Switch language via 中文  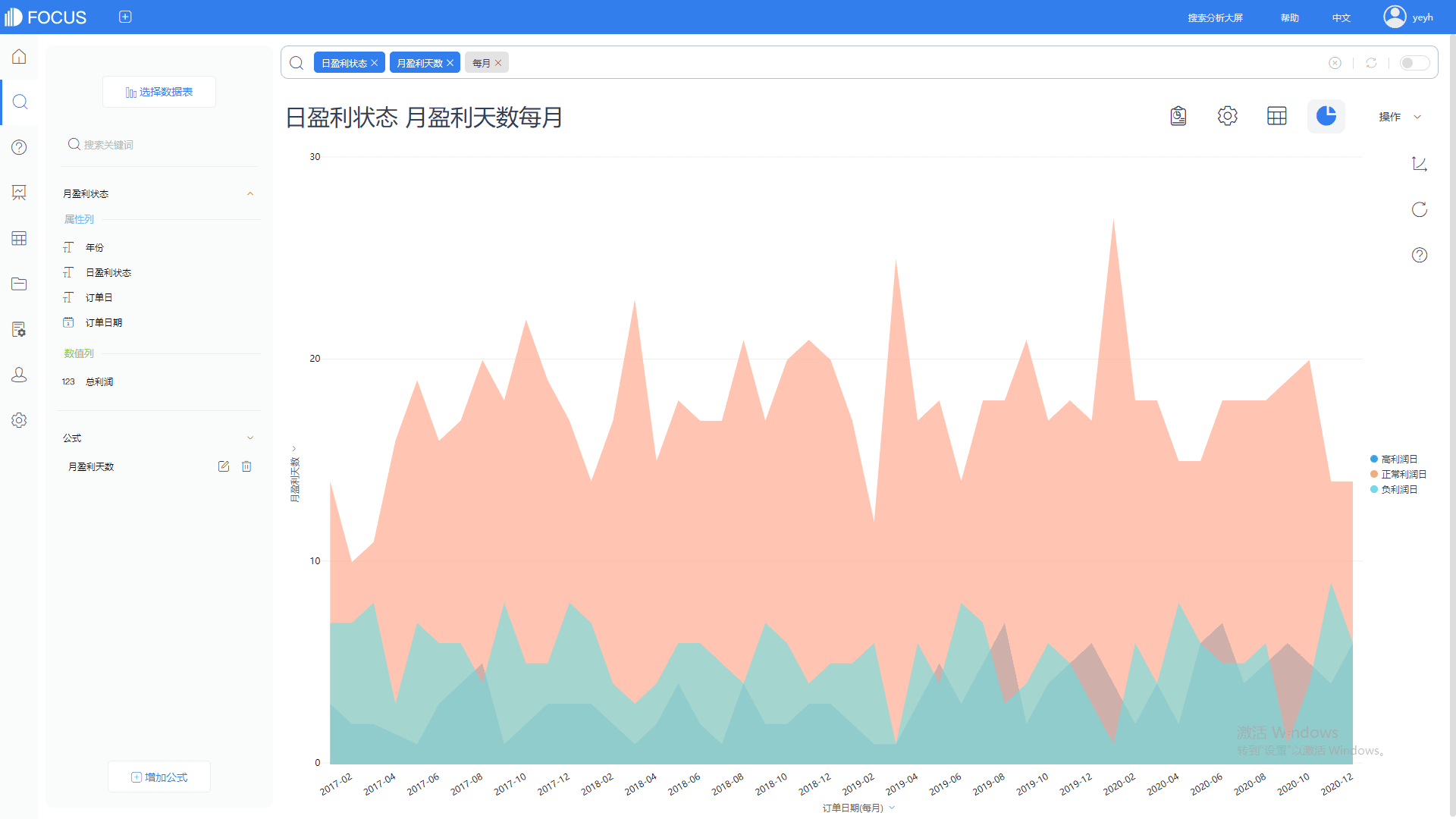[1341, 17]
